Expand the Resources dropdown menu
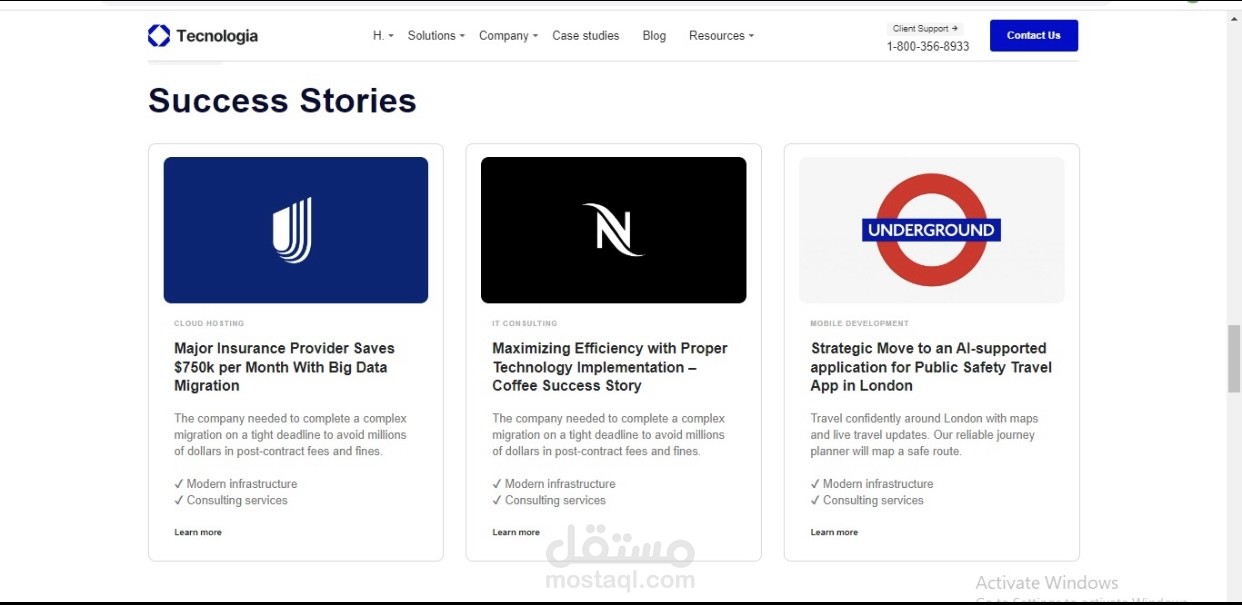This screenshot has height=605, width=1242. pos(721,36)
